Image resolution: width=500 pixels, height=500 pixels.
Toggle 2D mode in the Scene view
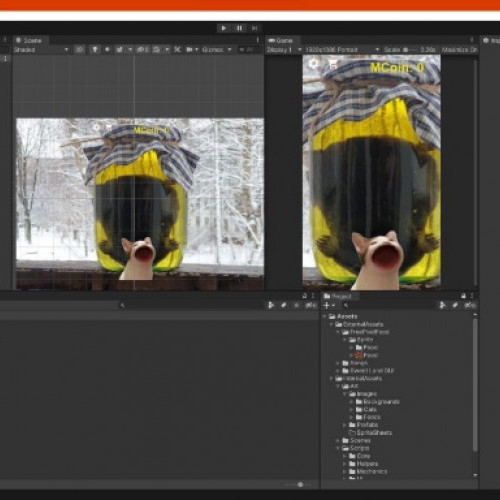pyautogui.click(x=79, y=50)
